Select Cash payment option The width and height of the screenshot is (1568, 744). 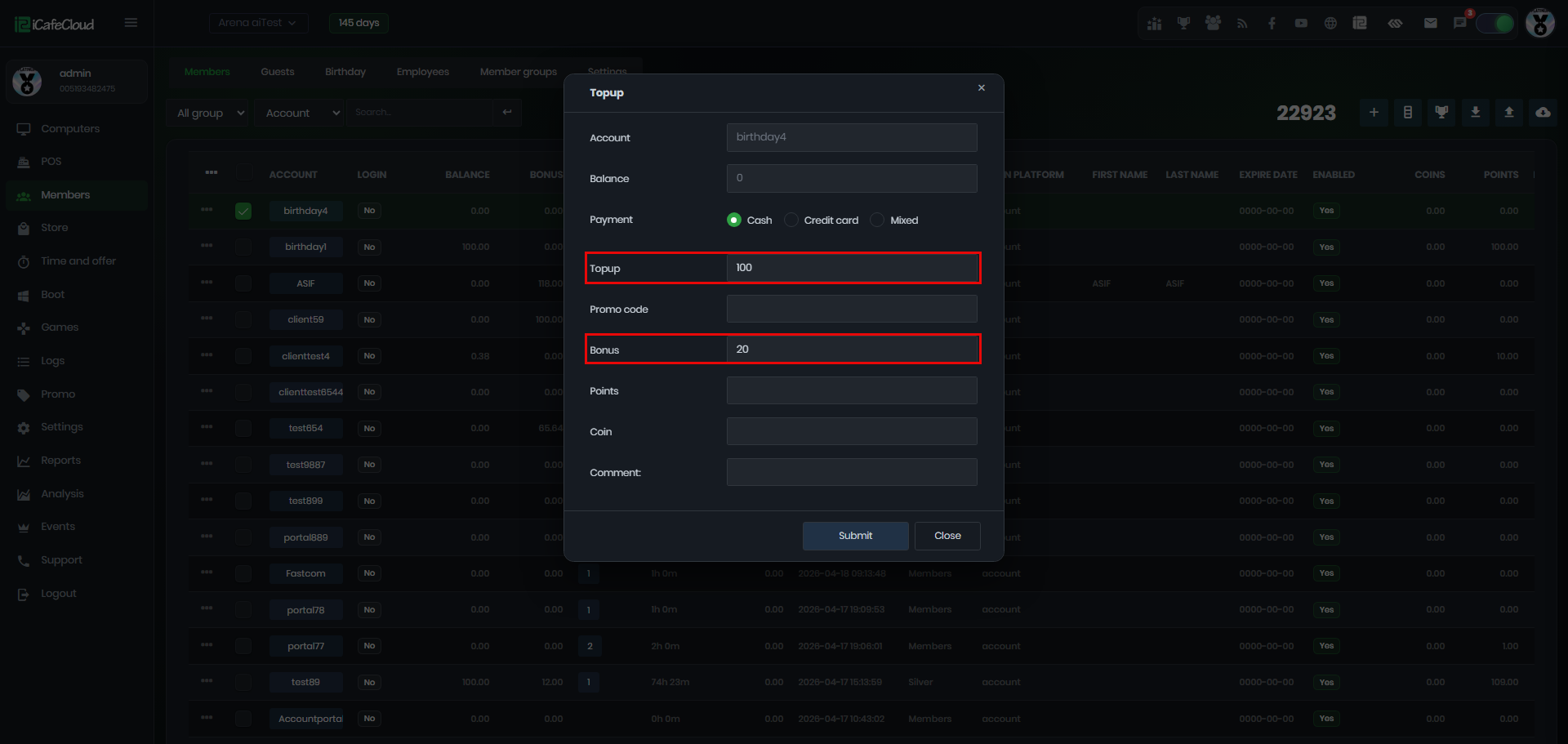click(x=734, y=220)
